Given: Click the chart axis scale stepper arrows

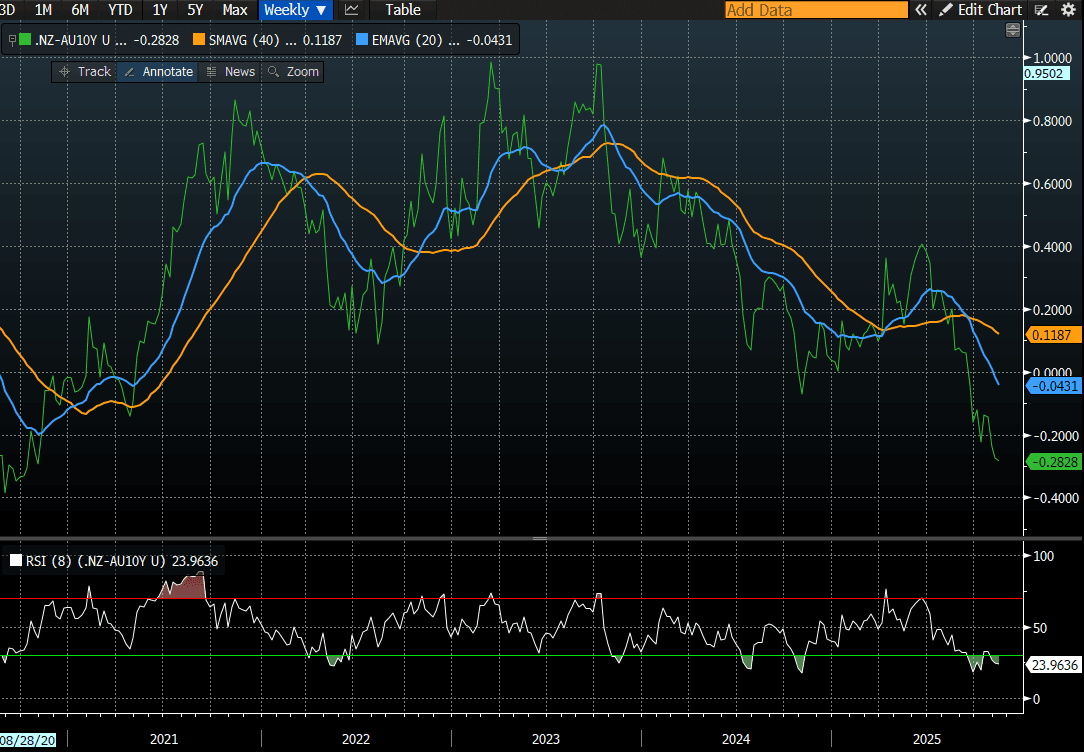Looking at the screenshot, I should click(x=1013, y=30).
